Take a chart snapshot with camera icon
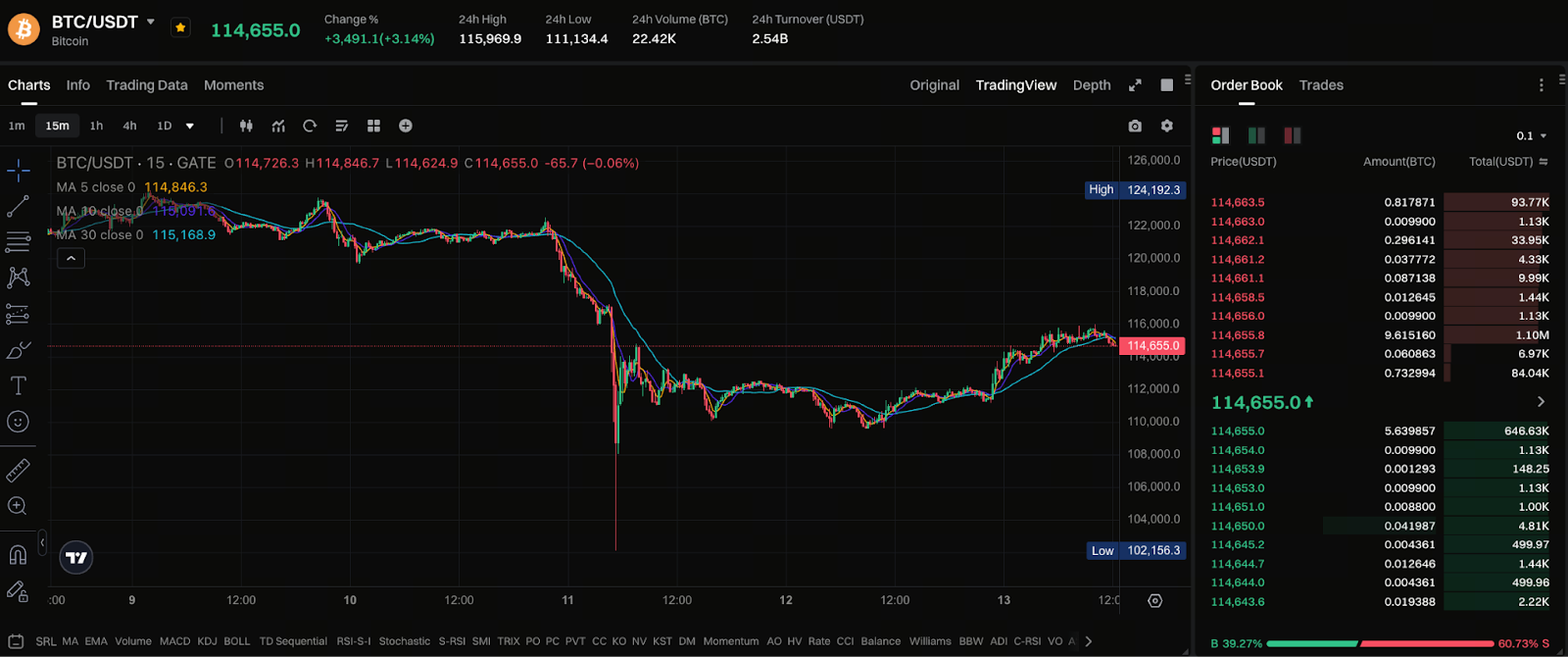Image resolution: width=1568 pixels, height=657 pixels. tap(1135, 126)
